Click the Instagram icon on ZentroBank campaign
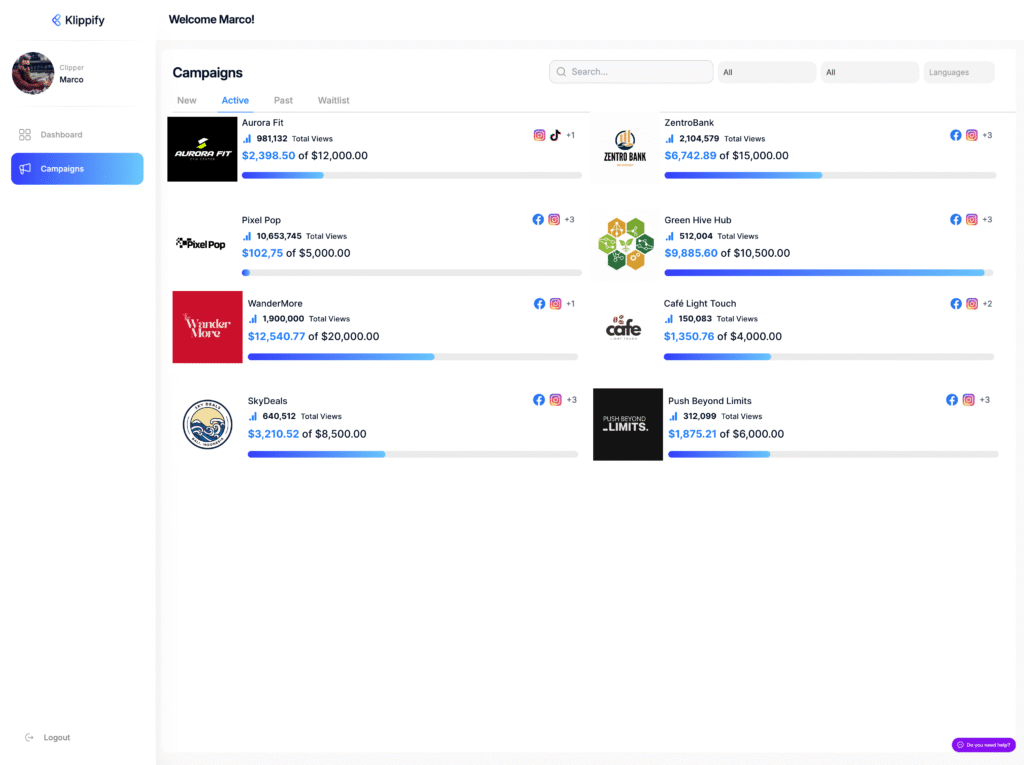This screenshot has height=765, width=1024. [971, 135]
